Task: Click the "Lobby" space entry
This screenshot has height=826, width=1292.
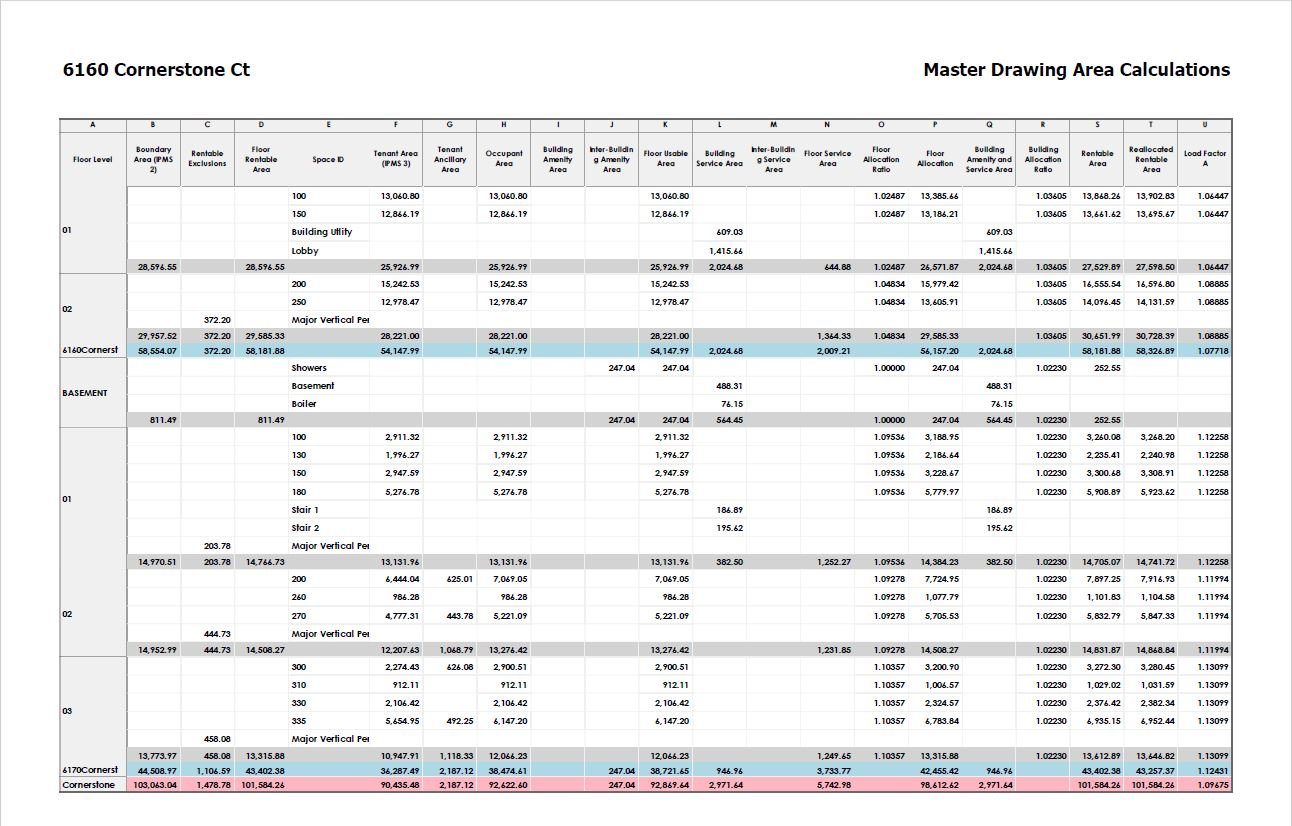Action: coord(305,251)
